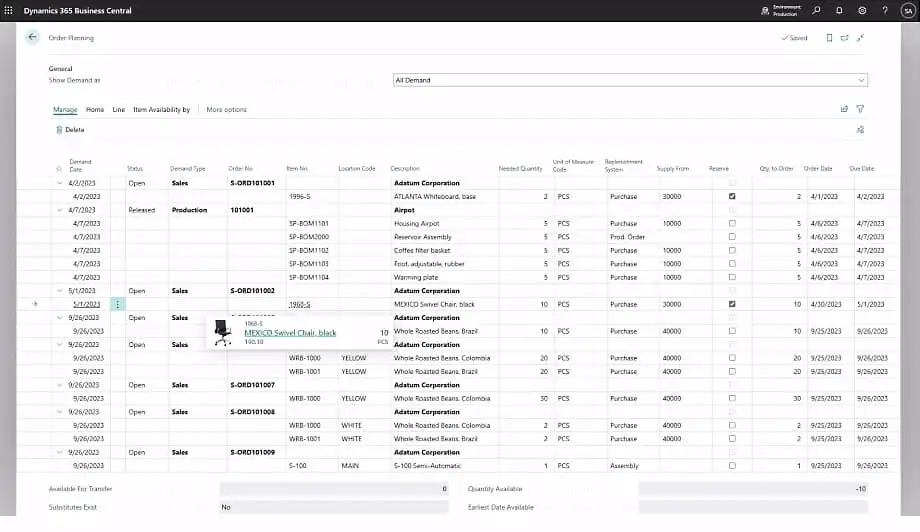The width and height of the screenshot is (920, 532).
Task: Collapse the S-ORD101008 order group
Action: [x=59, y=412]
